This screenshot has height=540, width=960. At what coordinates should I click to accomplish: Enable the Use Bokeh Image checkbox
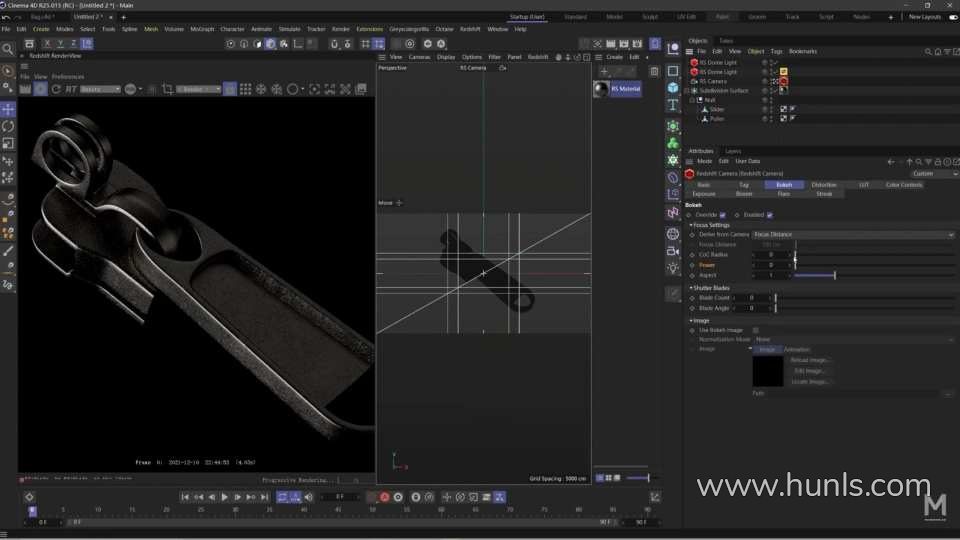[755, 330]
